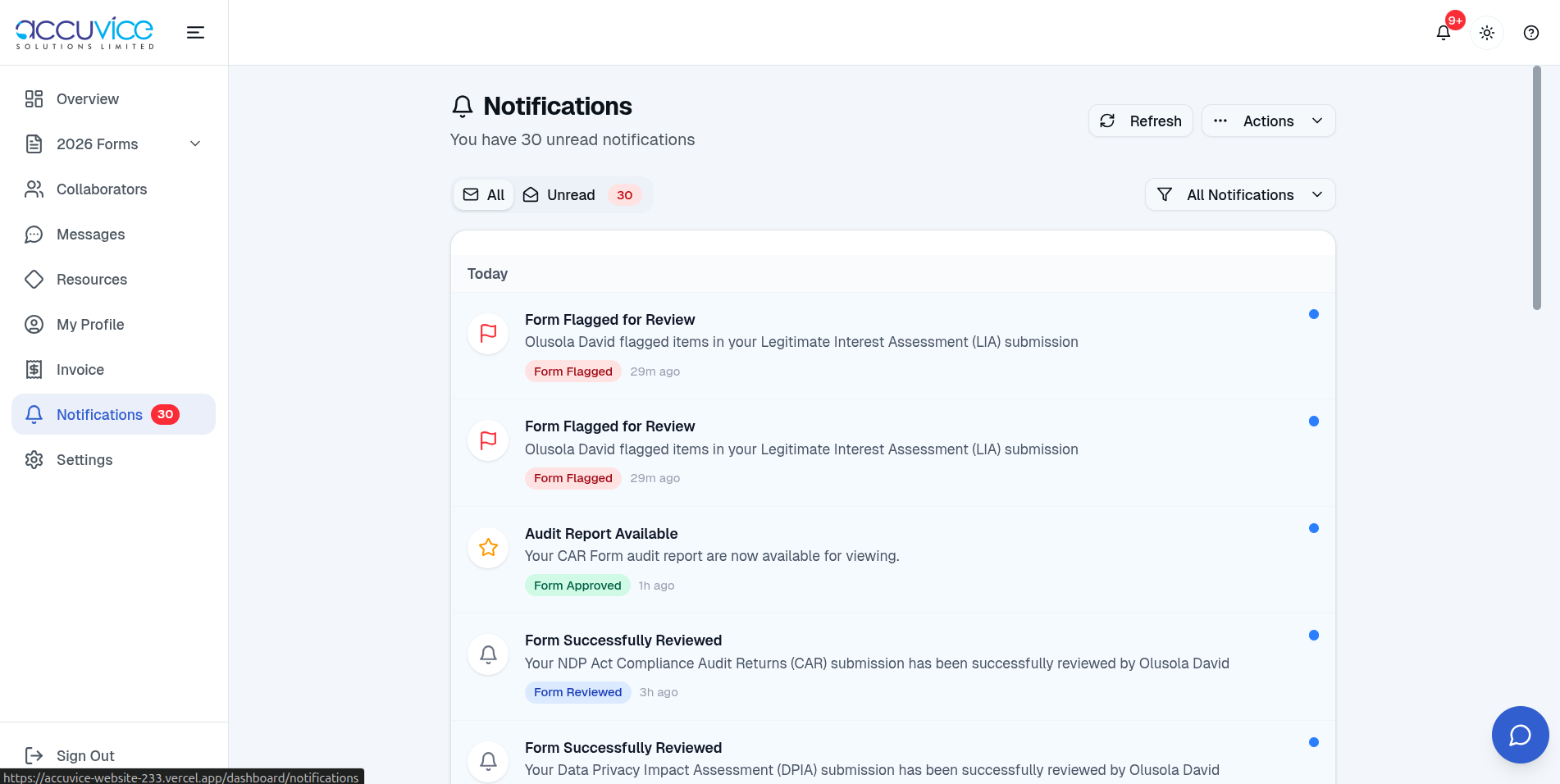Open the help question mark icon
The height and width of the screenshot is (784, 1560).
(x=1530, y=33)
